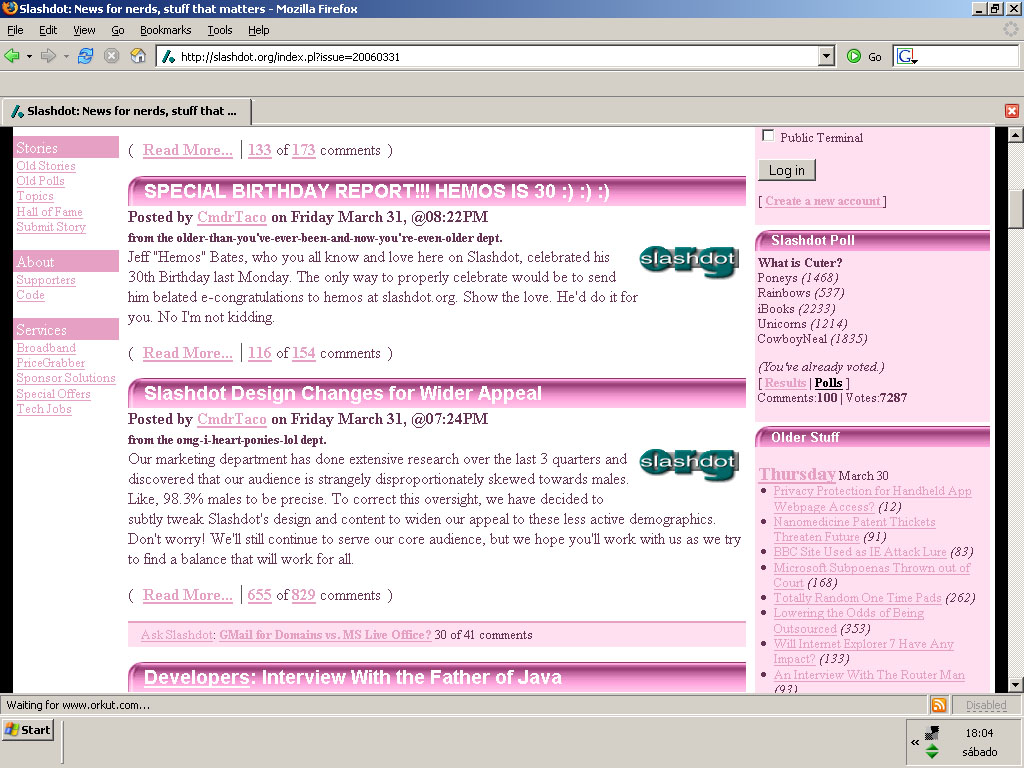Open the Totally Random One Time Pads link
This screenshot has width=1024, height=768.
point(857,598)
